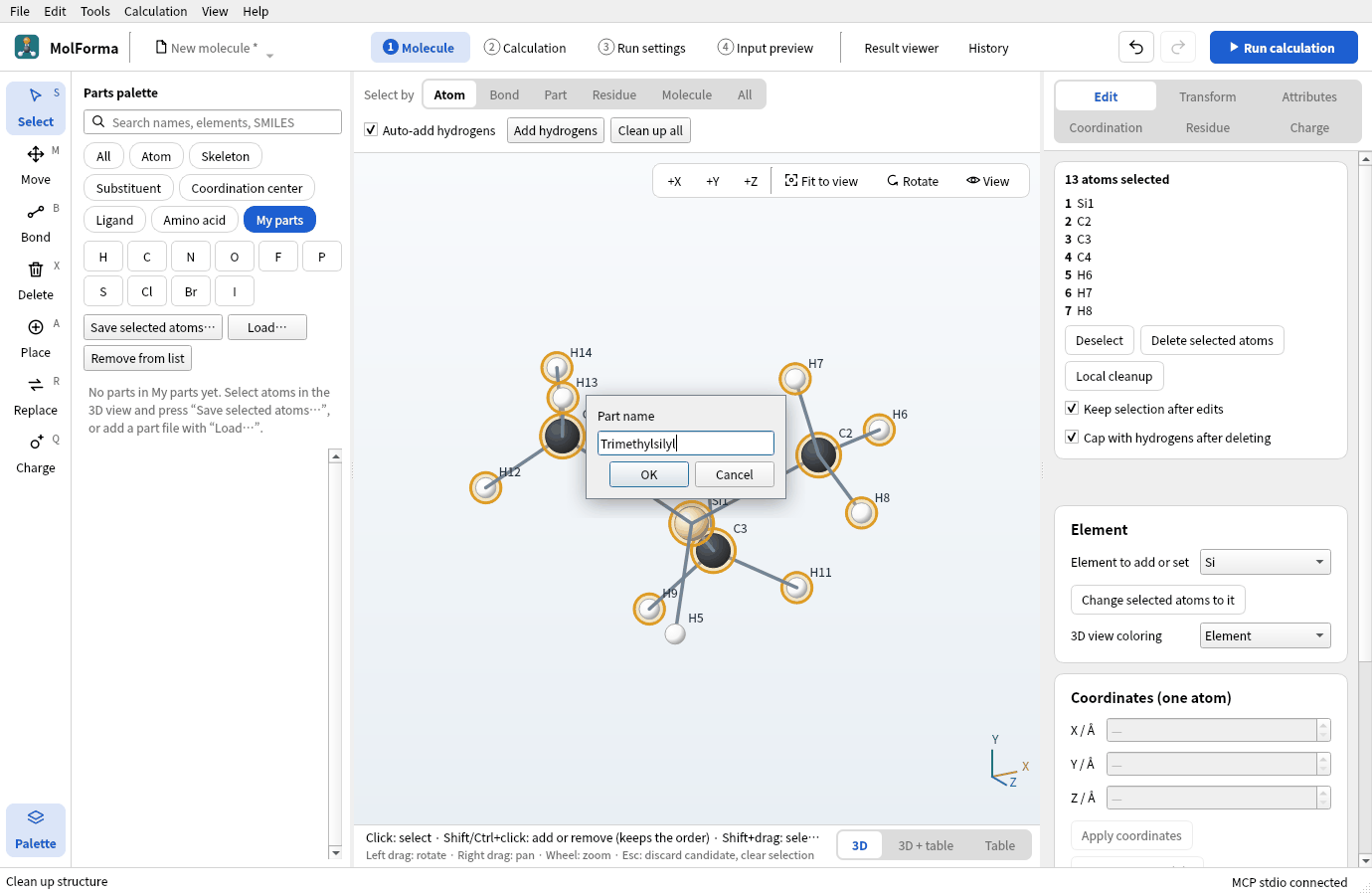Click the undo arrow
1372x895 pixels.
1136,47
